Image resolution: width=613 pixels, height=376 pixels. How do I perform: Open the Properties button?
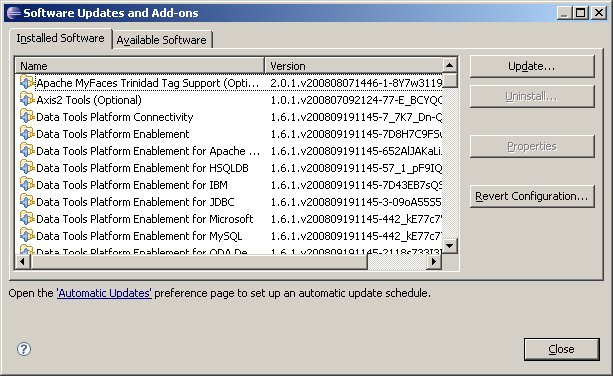click(532, 146)
